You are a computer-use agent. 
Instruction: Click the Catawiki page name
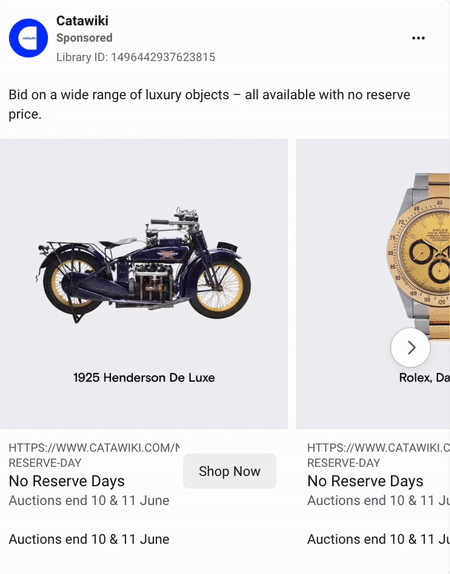82,21
